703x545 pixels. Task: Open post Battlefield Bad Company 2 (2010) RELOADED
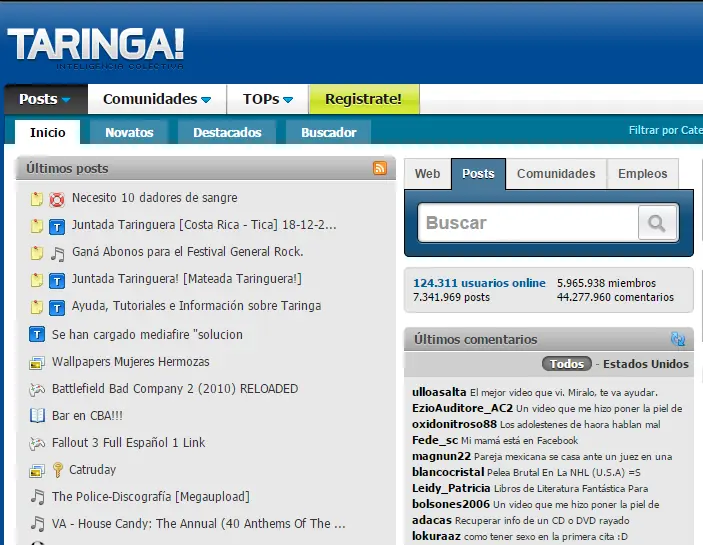175,389
